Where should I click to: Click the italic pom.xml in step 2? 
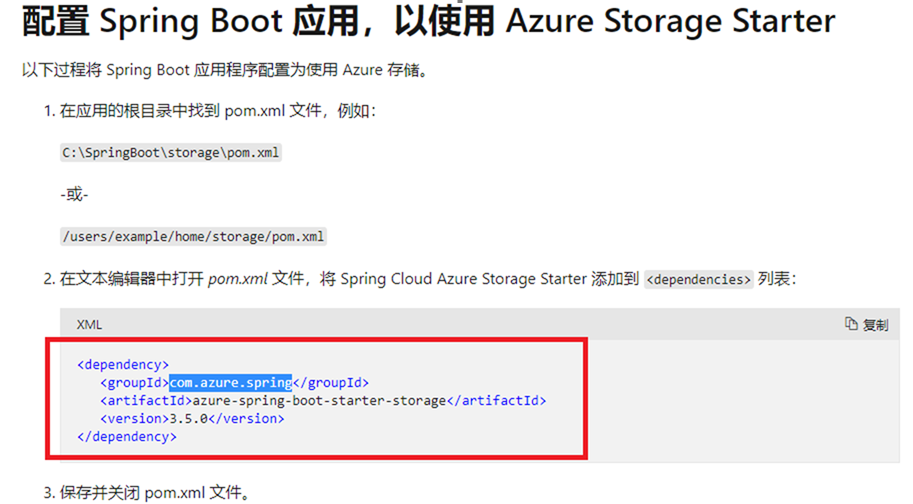coord(238,279)
